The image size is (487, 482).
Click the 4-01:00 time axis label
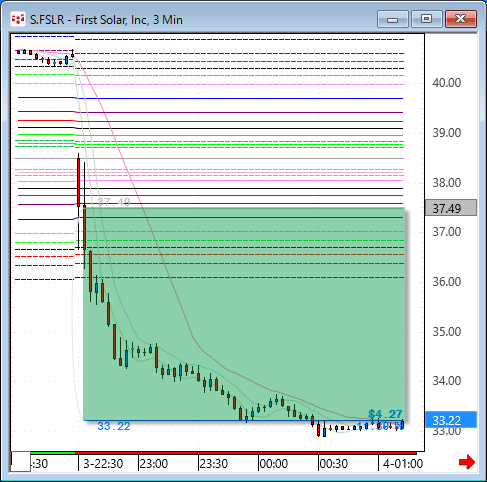[x=403, y=464]
